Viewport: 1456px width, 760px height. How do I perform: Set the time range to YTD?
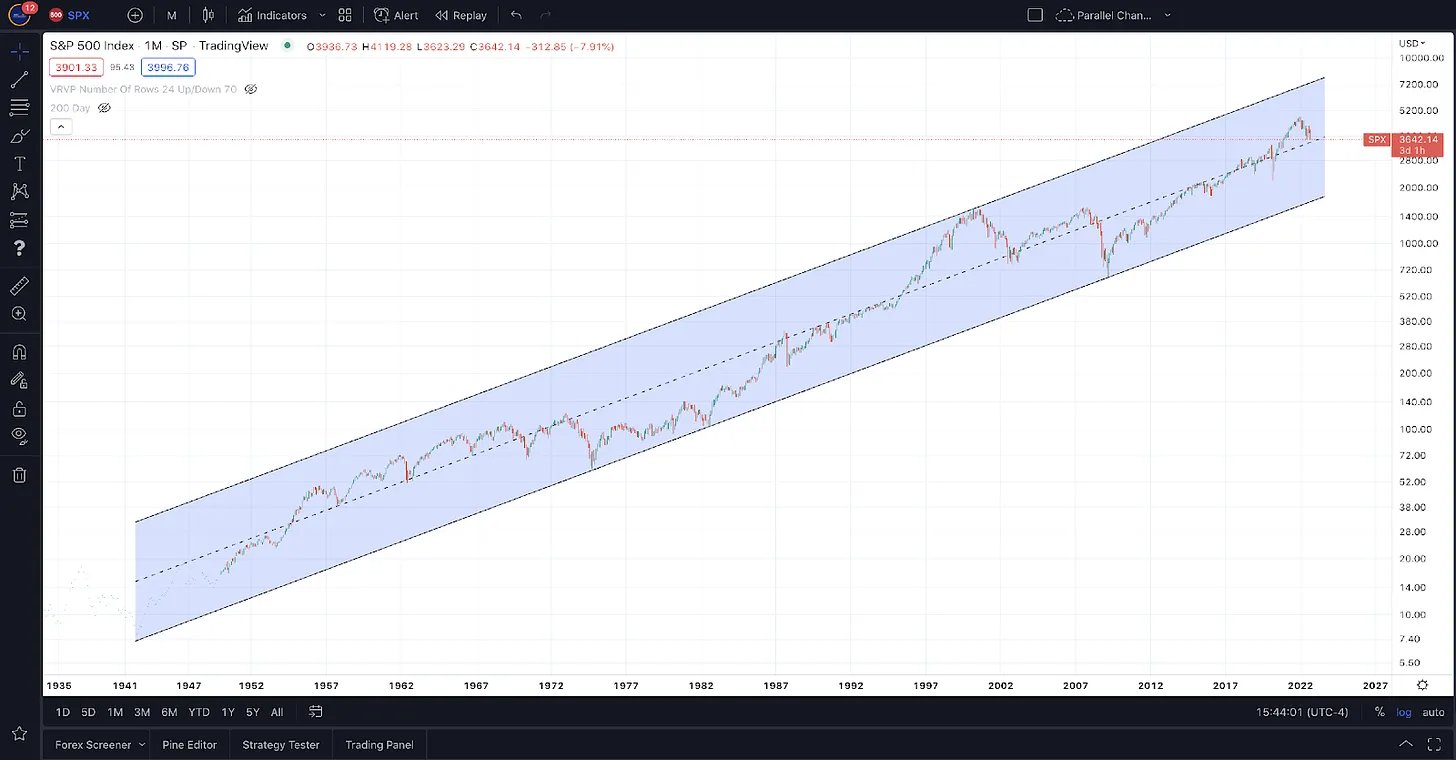coord(199,712)
